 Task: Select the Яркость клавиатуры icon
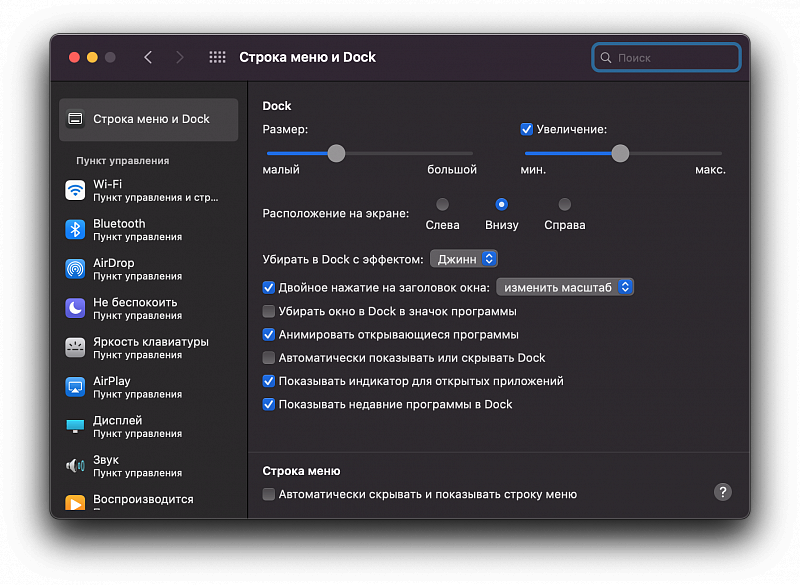click(75, 347)
